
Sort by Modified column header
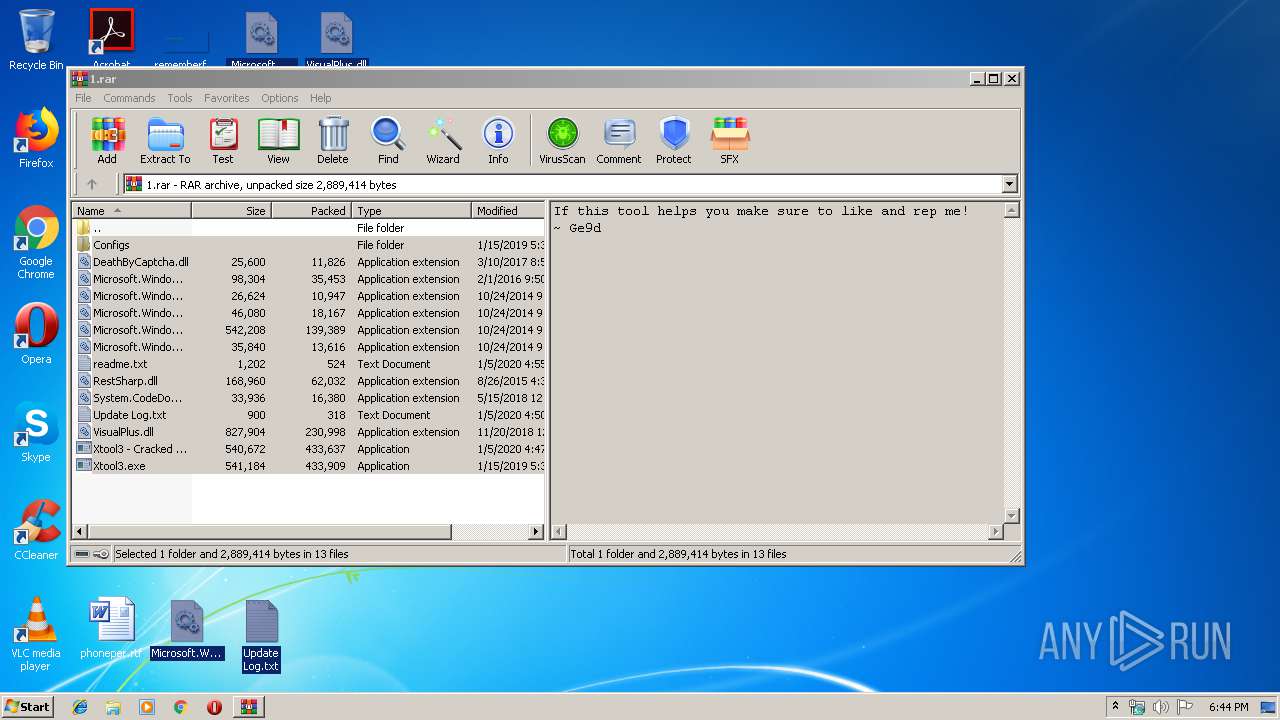508,211
